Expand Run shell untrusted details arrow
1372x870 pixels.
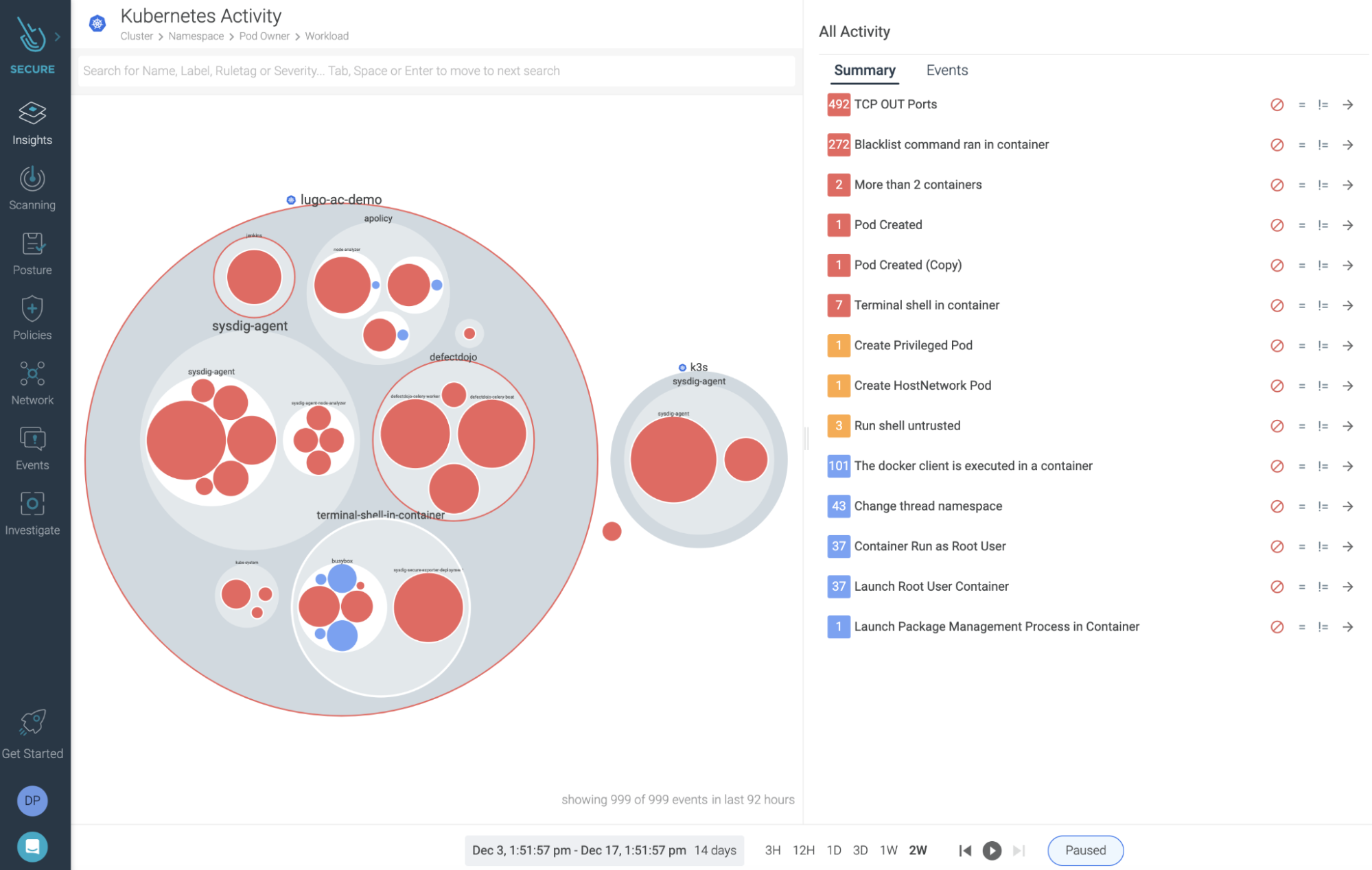pos(1348,426)
